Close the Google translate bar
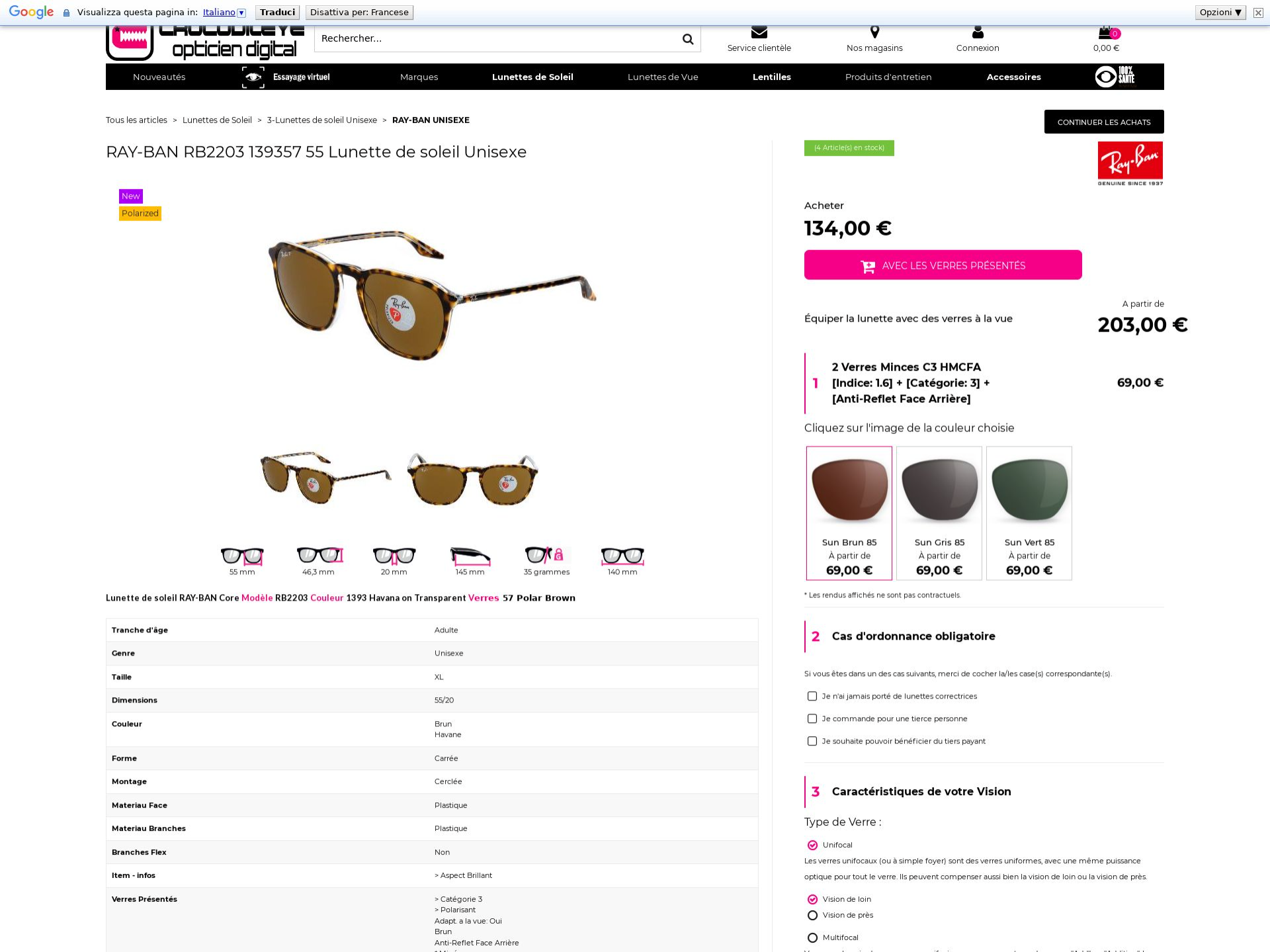Screen dimensions: 1270x952 coord(1258,13)
